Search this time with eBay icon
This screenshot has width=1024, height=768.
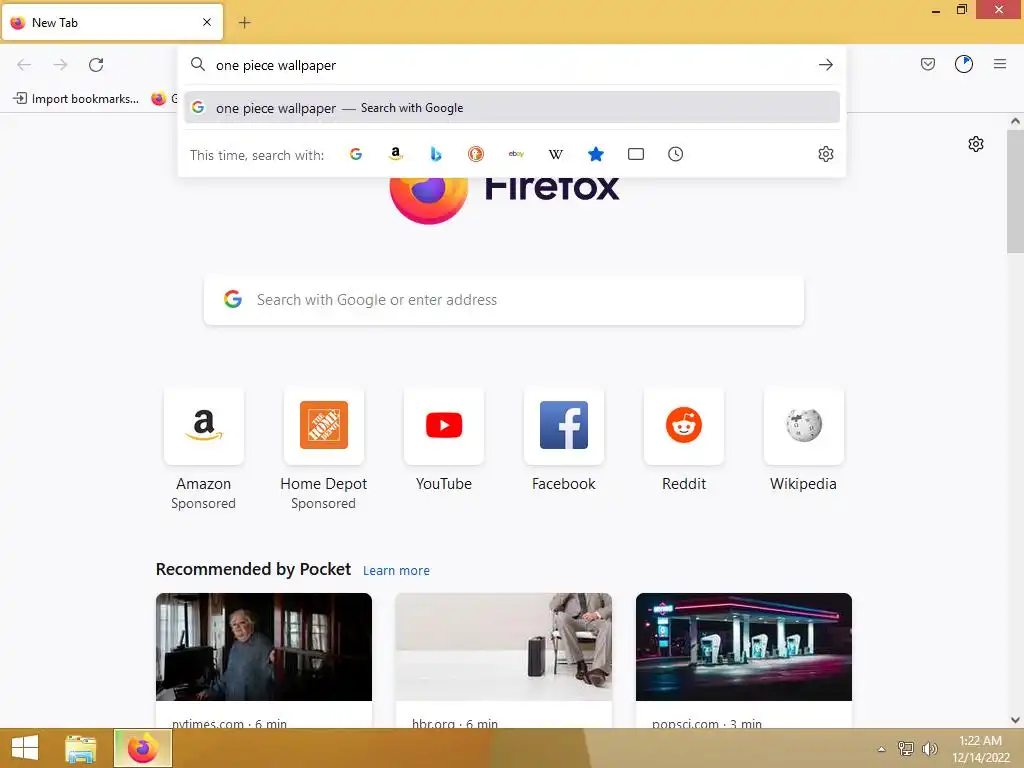pos(516,154)
